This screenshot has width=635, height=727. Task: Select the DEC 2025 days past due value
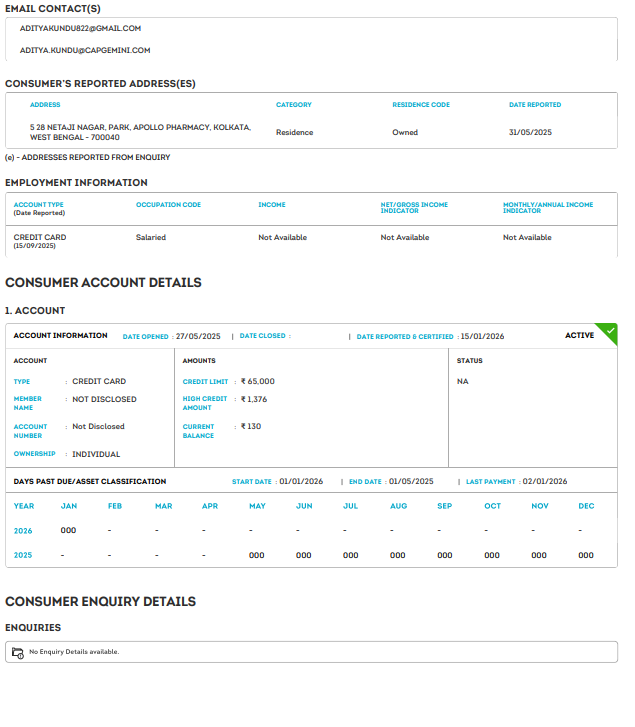click(586, 555)
